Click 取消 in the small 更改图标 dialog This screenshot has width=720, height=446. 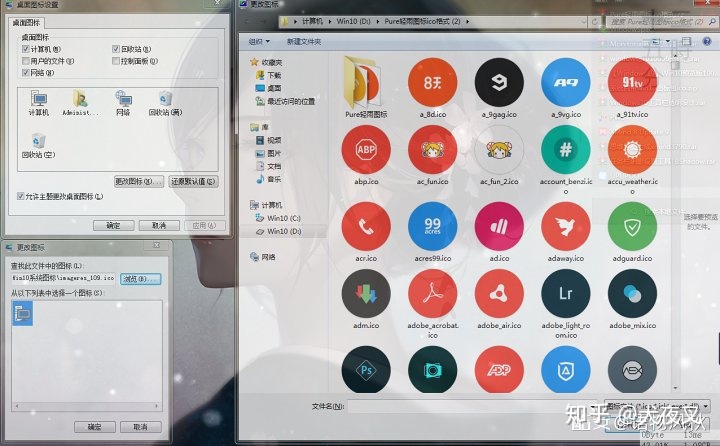click(x=141, y=427)
